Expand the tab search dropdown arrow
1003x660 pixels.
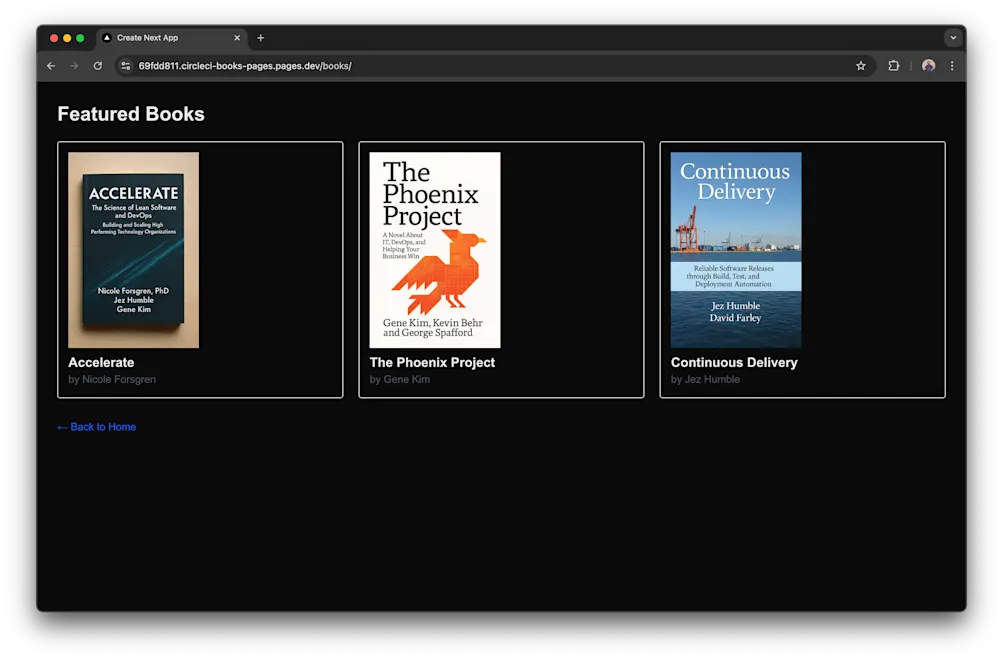click(x=953, y=38)
